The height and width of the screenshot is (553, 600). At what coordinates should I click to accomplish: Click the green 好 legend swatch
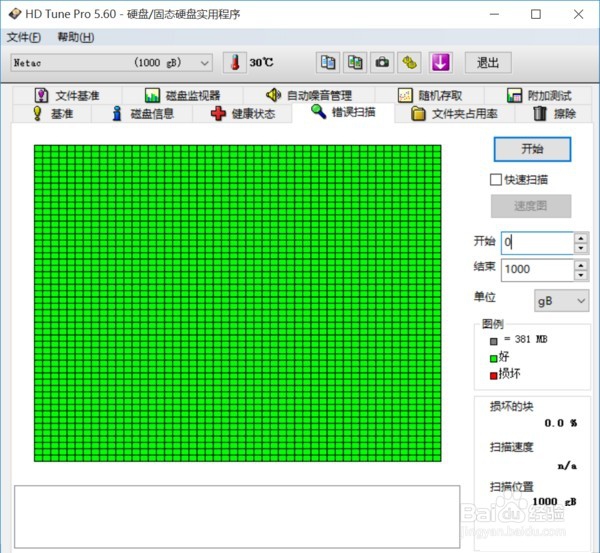click(494, 358)
